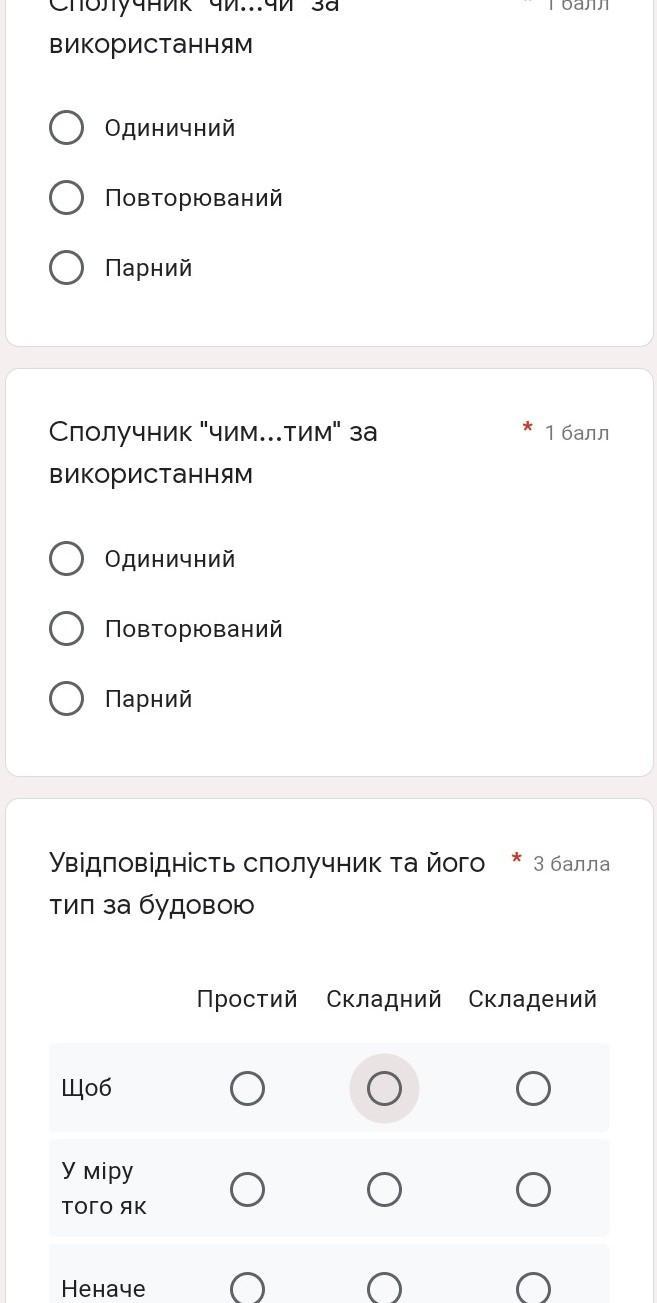Choose Парний in the first partially visible question
Screen dimensions: 657x1303
click(x=67, y=268)
